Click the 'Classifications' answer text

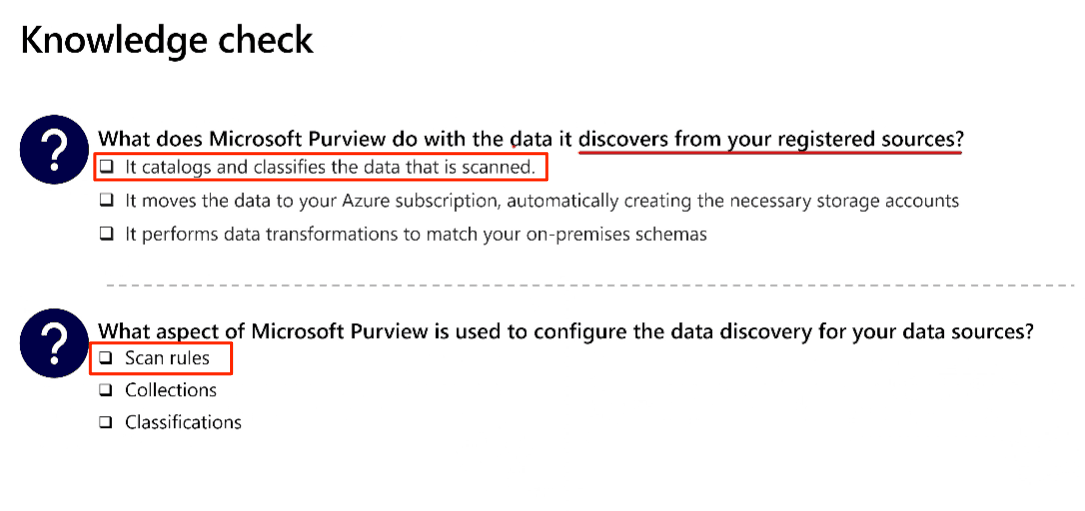click(183, 422)
